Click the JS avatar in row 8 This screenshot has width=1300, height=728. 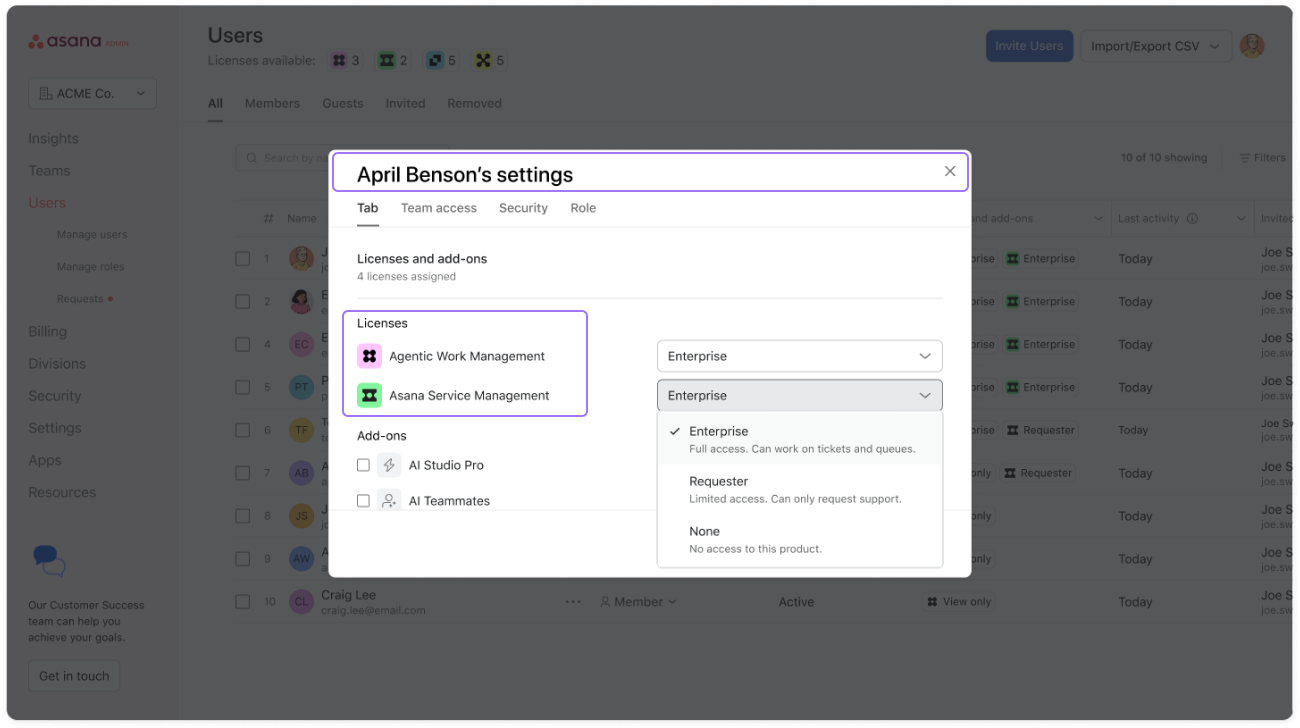[301, 516]
